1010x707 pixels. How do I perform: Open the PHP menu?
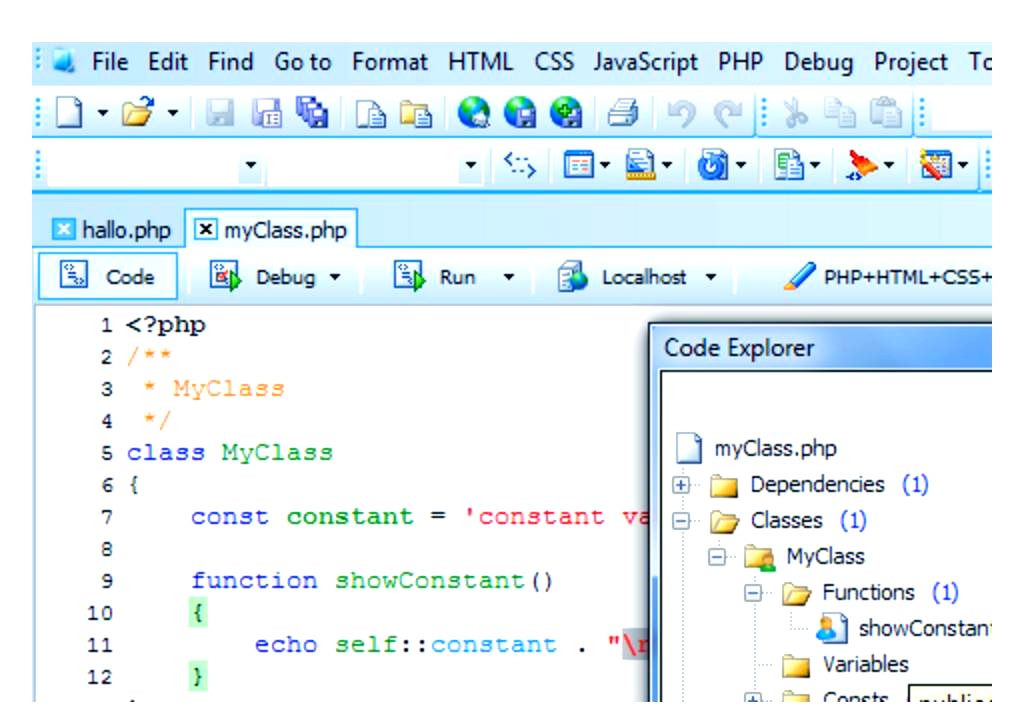pyautogui.click(x=740, y=62)
